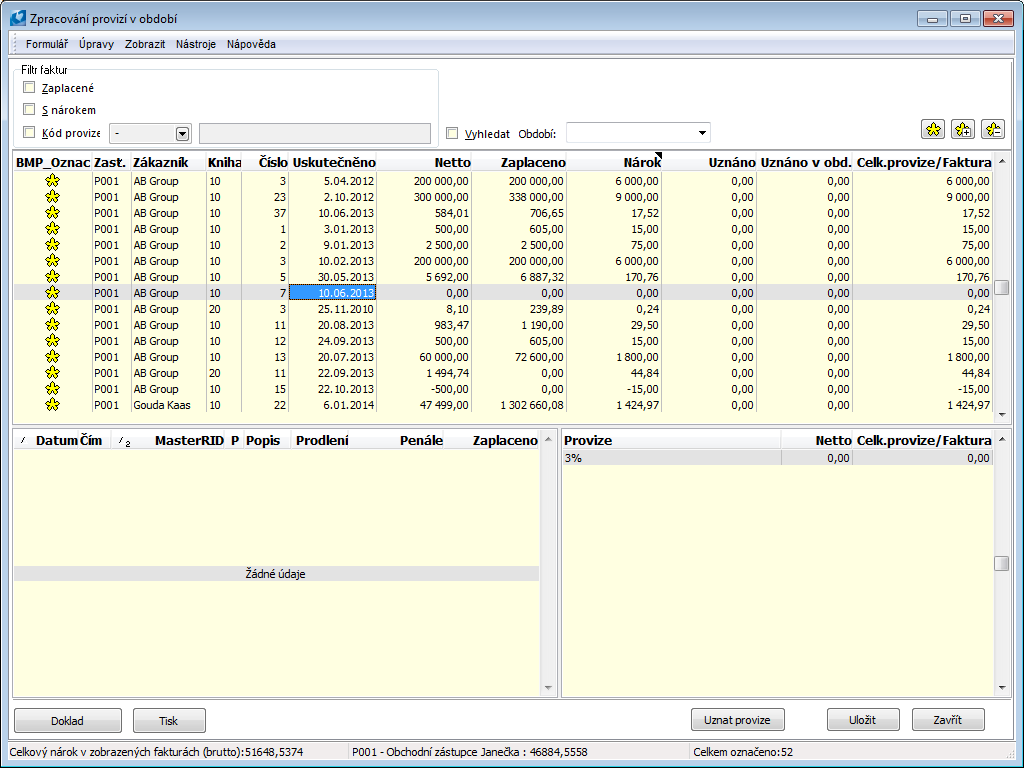Click star marker in Gouda Kaas row
Image resolution: width=1024 pixels, height=768 pixels.
tap(52, 405)
